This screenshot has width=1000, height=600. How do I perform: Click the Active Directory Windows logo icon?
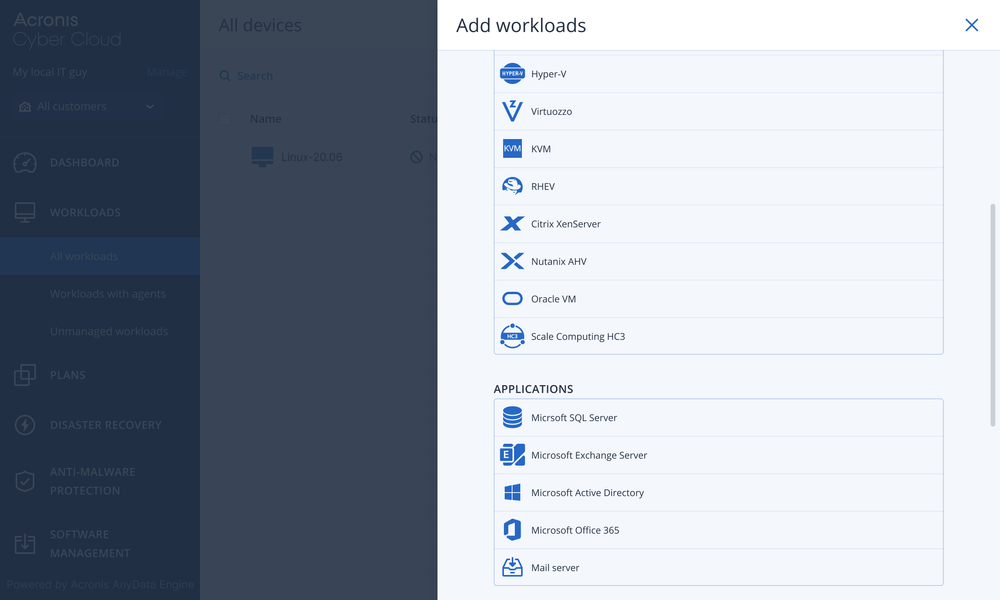512,492
